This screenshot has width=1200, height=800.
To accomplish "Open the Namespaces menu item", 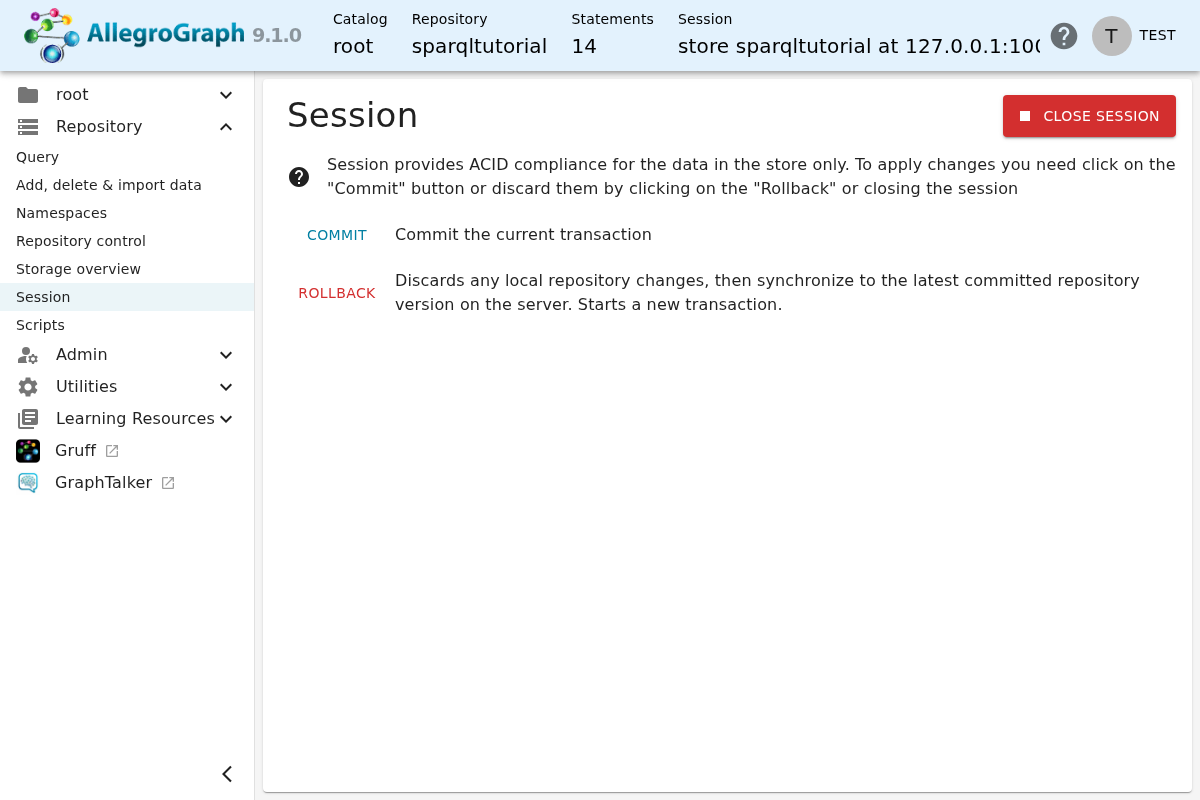I will tap(127, 213).
